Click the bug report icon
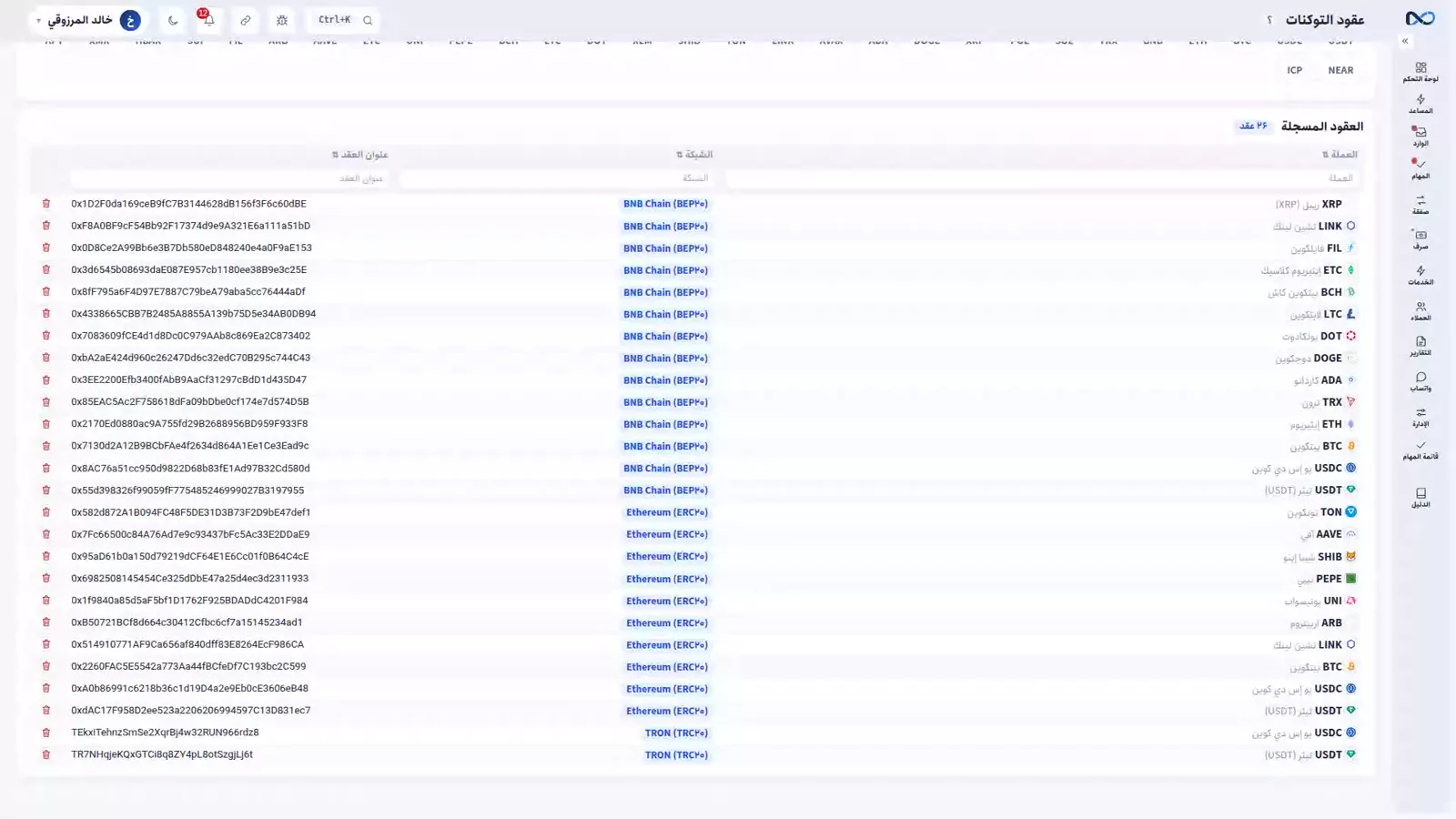The height and width of the screenshot is (819, 1456). point(282,20)
